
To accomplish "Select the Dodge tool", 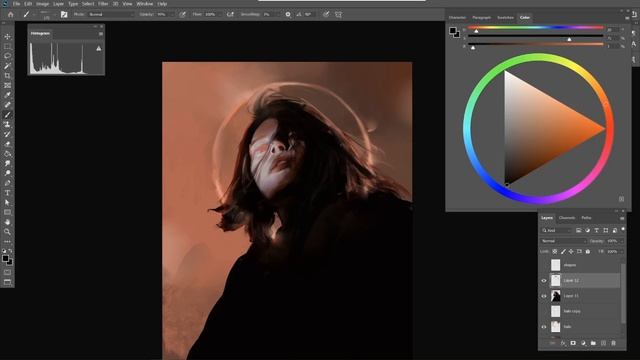I will [7, 173].
